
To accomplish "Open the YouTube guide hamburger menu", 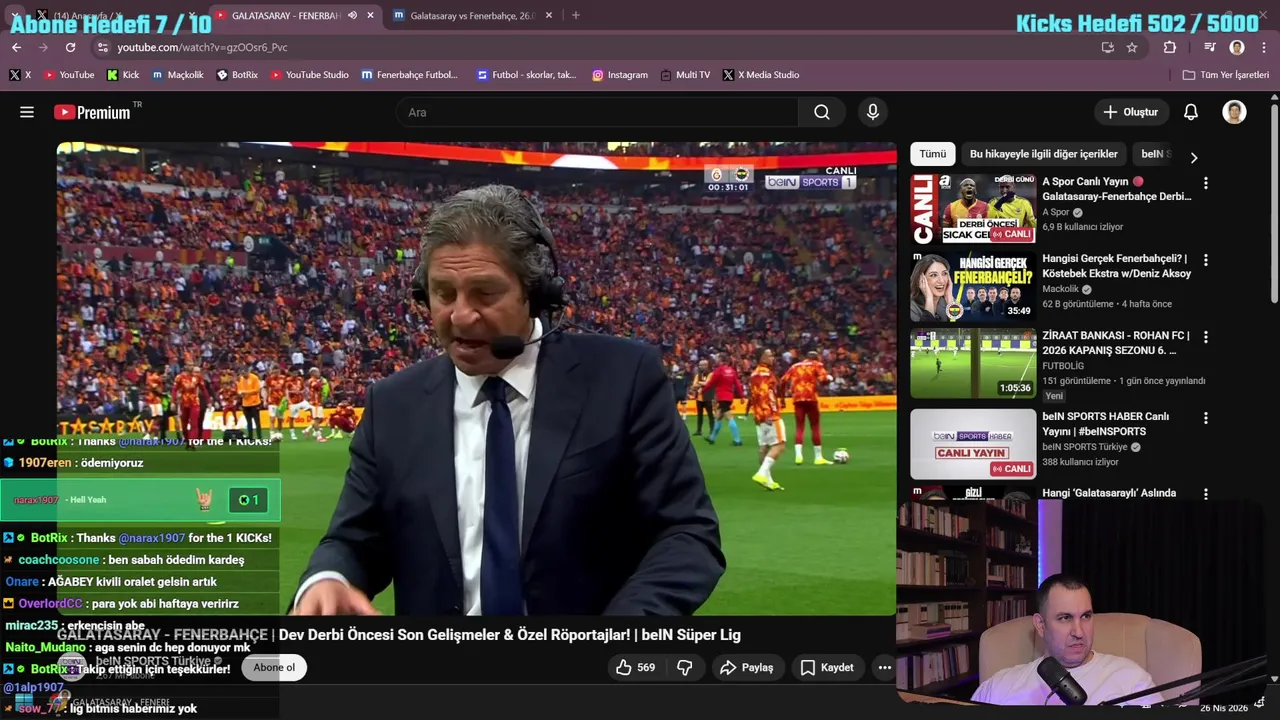I will point(27,112).
